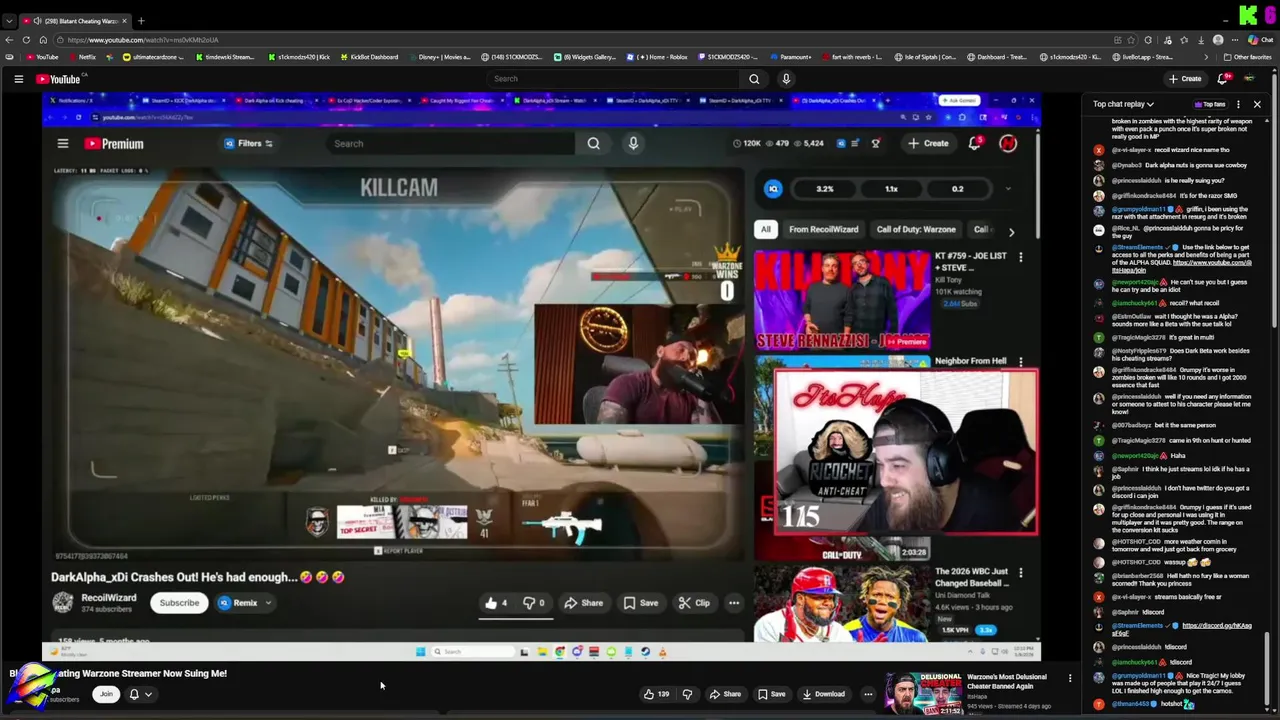
Task: Dislike the video with the thumbs-down icon
Action: click(x=687, y=694)
